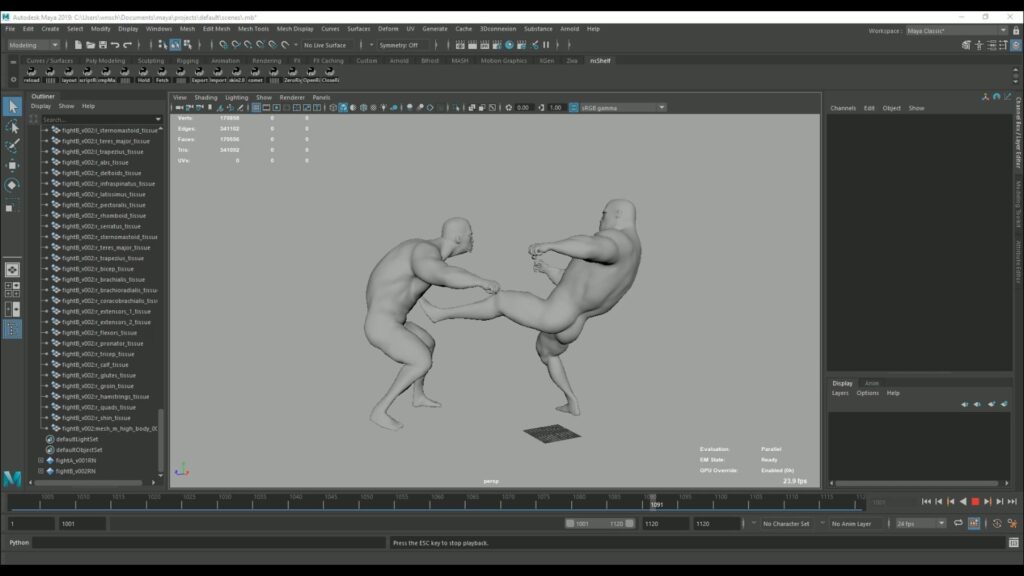The width and height of the screenshot is (1024, 576).
Task: Switch to Anim layer tab
Action: point(871,383)
